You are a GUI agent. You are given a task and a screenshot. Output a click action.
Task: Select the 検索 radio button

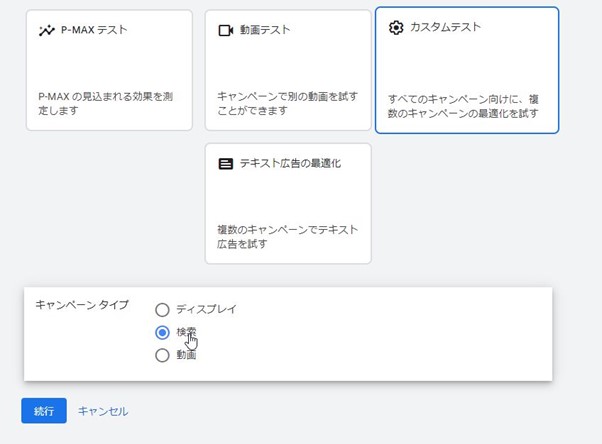(x=162, y=332)
